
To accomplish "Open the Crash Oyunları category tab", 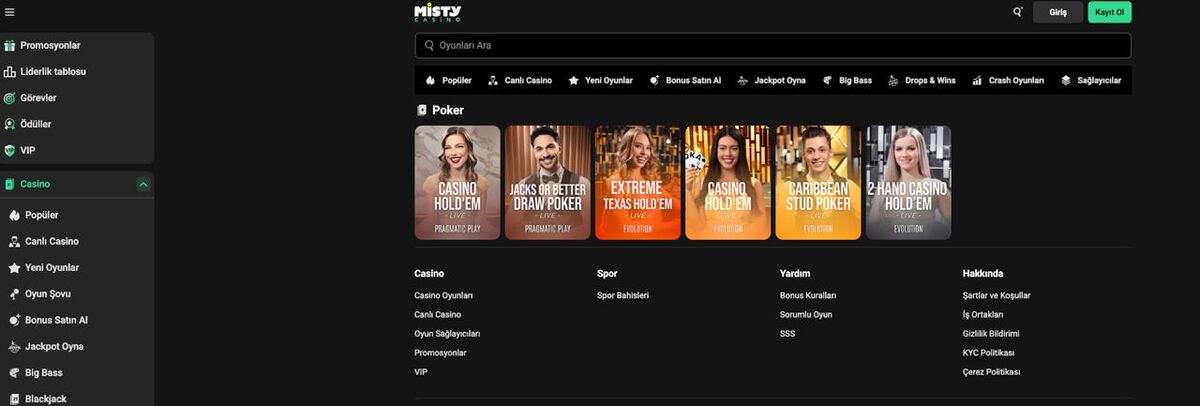I will pos(1008,80).
